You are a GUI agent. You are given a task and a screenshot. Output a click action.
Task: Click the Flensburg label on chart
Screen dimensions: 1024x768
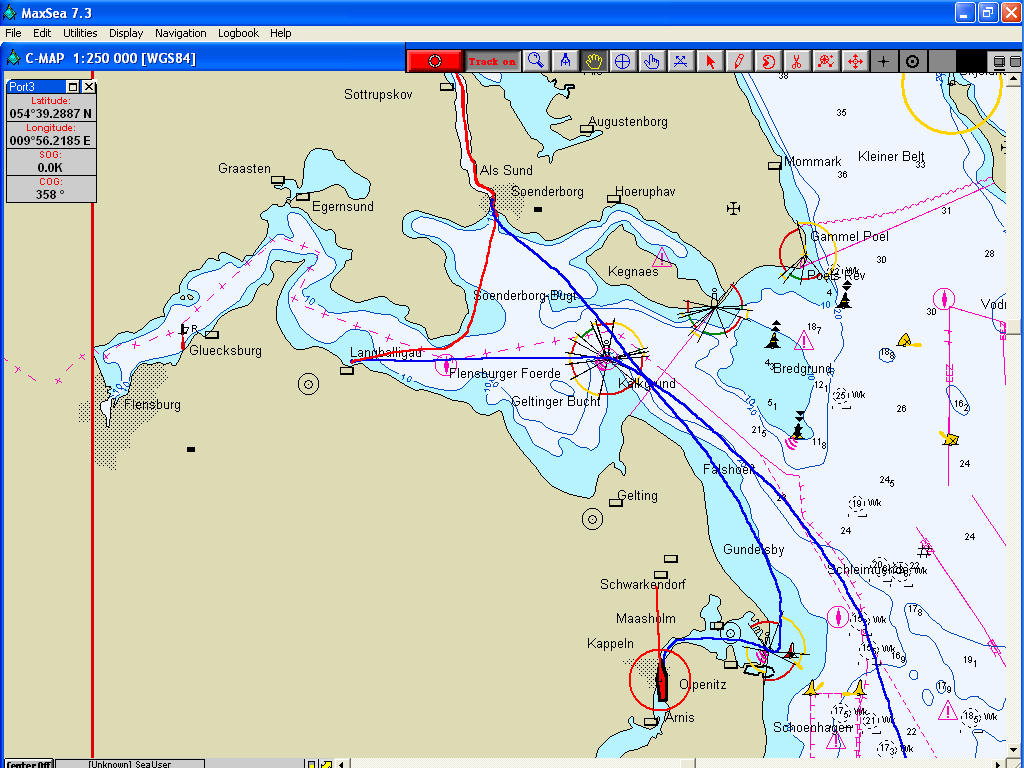(x=152, y=404)
